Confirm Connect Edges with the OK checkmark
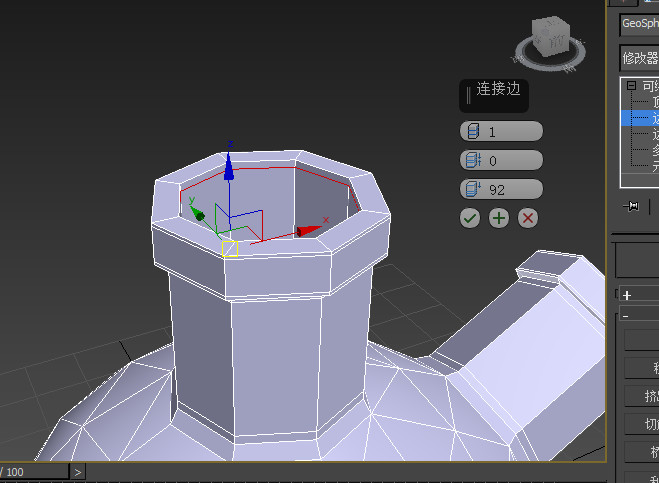Viewport: 659px width, 483px height. point(470,217)
